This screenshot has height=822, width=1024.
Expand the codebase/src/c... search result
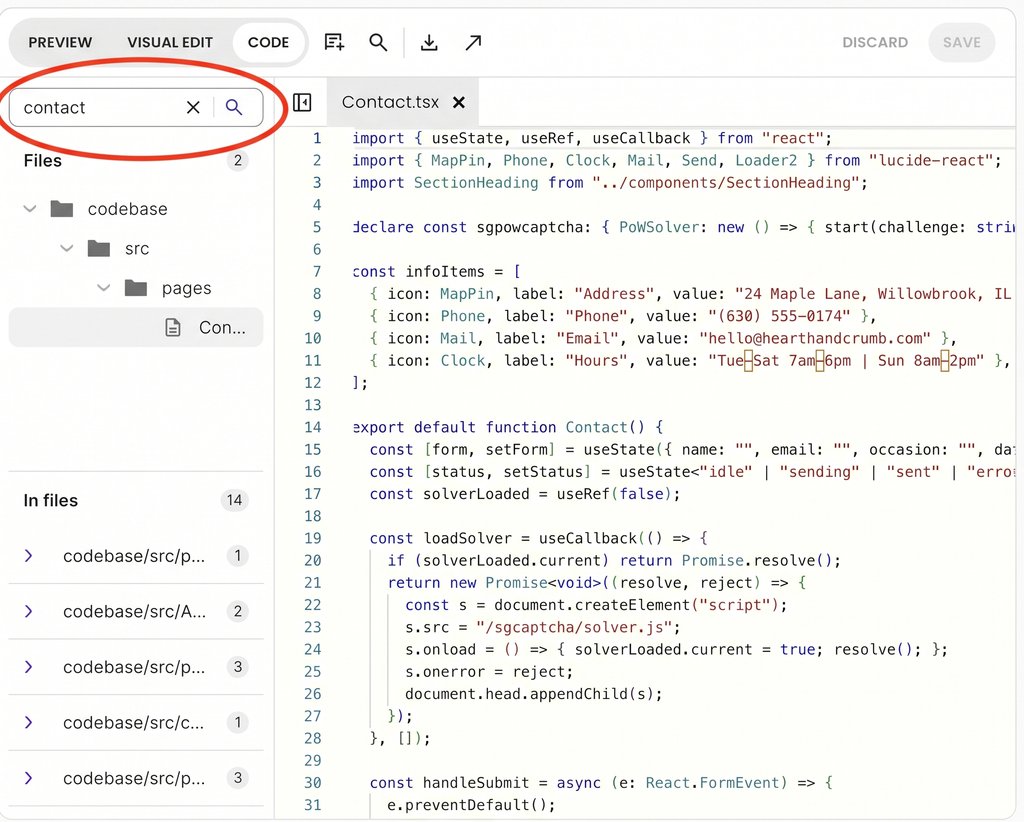click(x=29, y=723)
